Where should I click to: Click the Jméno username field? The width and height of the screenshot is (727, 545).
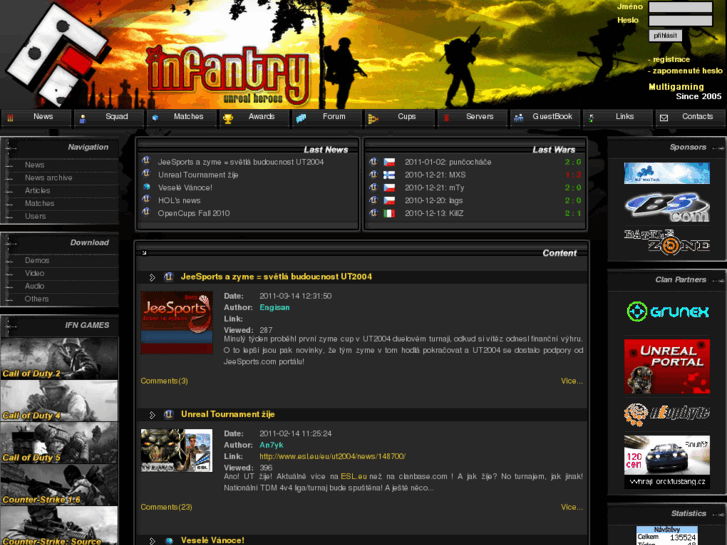(680, 7)
